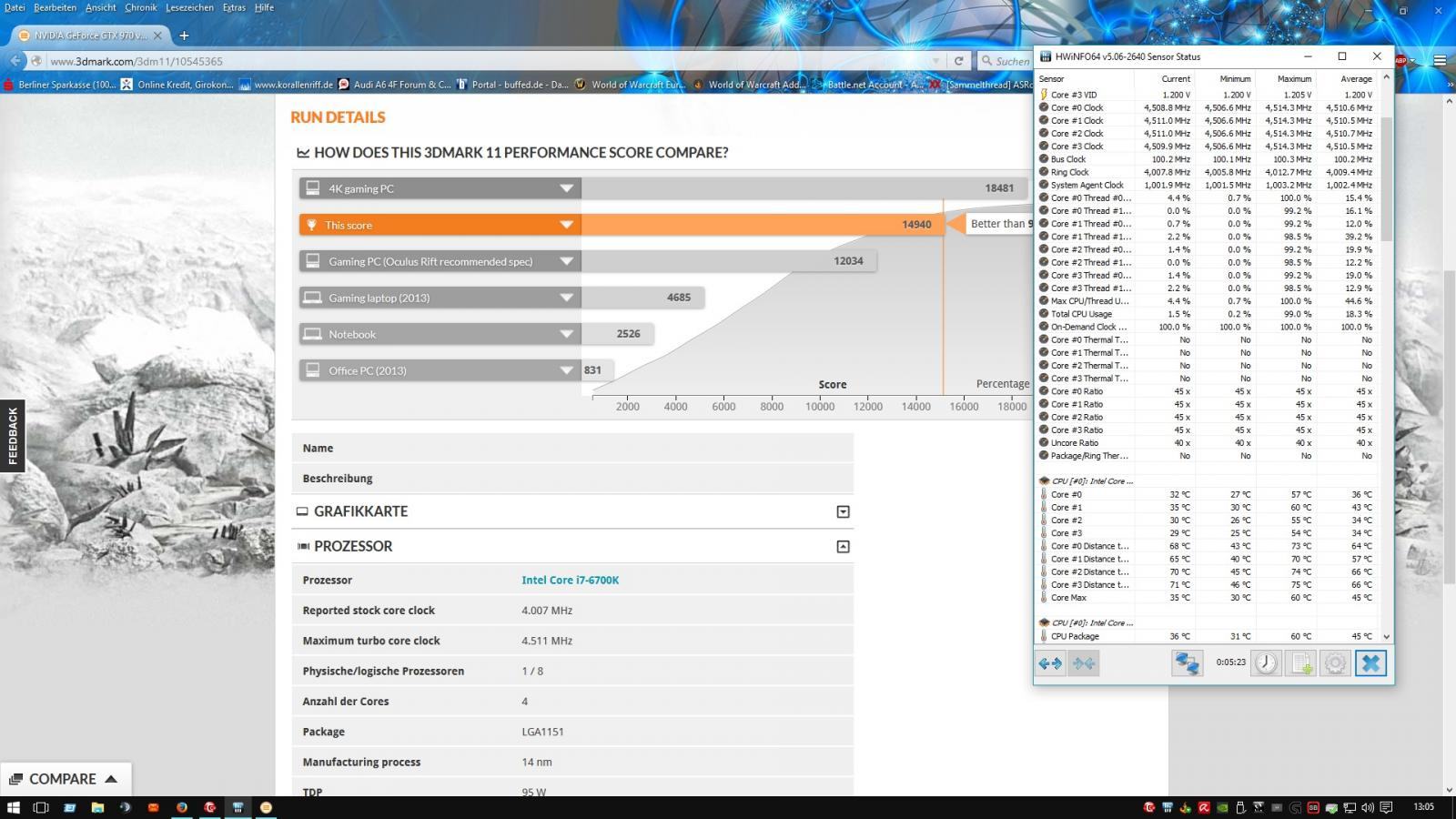1456x819 pixels.
Task: Focus the URL address bar
Action: click(x=491, y=61)
